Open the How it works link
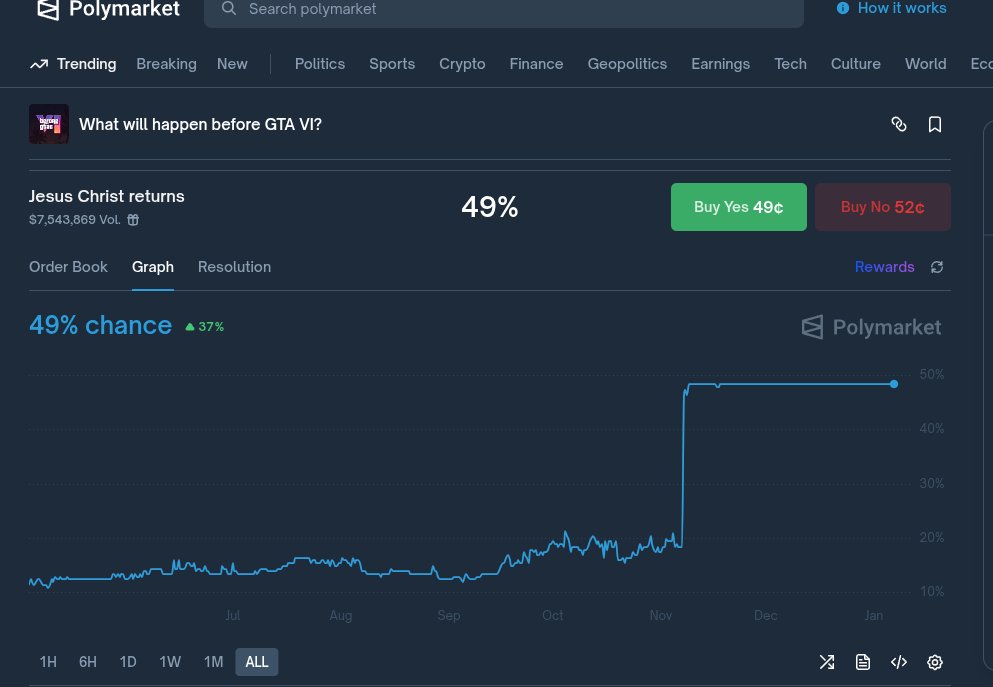Viewport: 993px width, 687px height. tap(902, 8)
